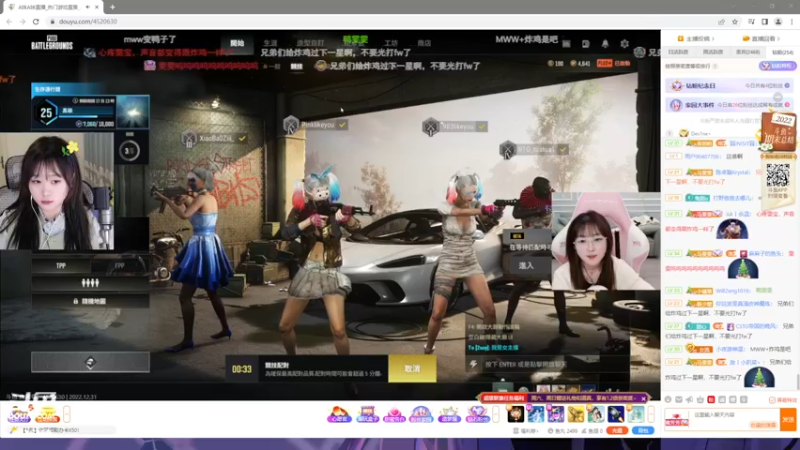This screenshot has width=800, height=450.
Task: Click the Survival Pass level 25 panel
Action: tap(90, 107)
